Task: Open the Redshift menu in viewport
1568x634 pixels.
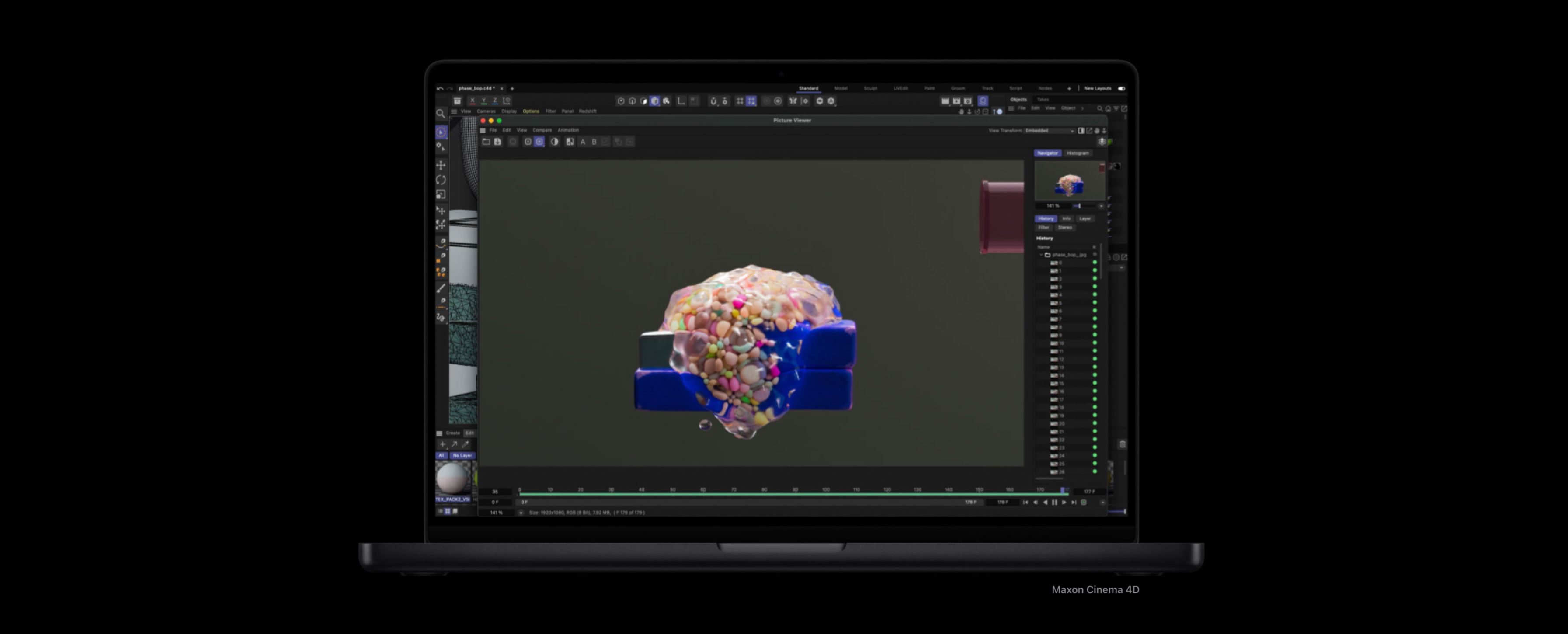Action: point(588,111)
